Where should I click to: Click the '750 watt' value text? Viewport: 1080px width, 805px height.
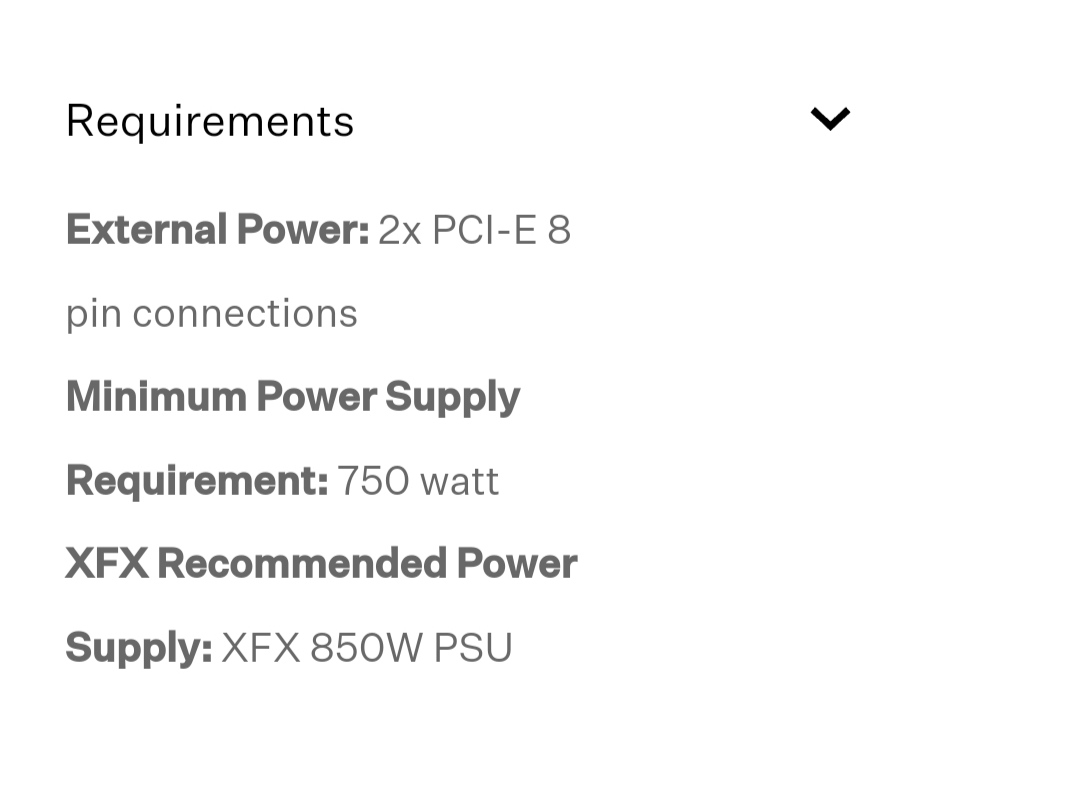point(418,481)
